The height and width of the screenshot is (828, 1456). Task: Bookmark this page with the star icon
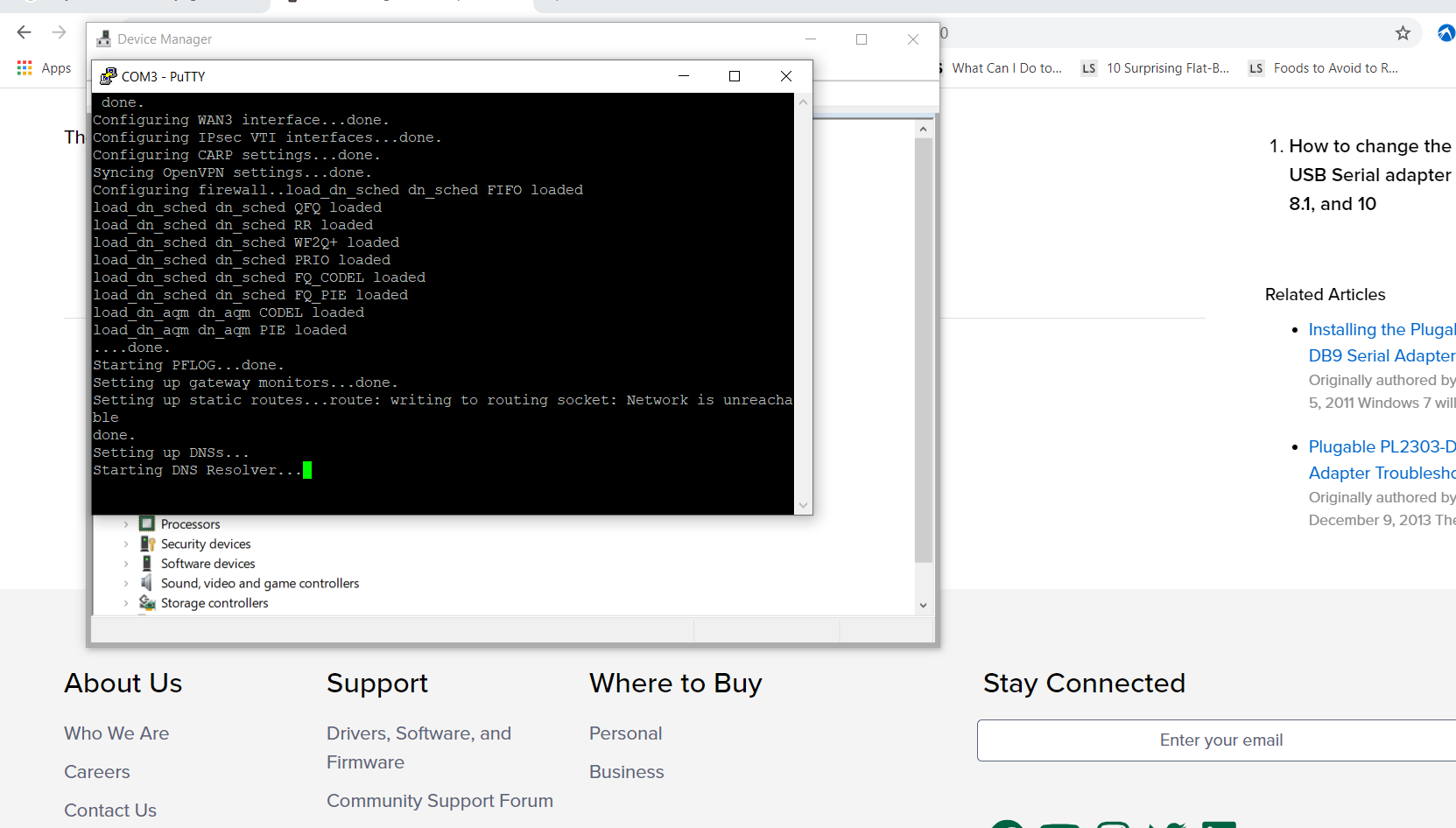1403,33
